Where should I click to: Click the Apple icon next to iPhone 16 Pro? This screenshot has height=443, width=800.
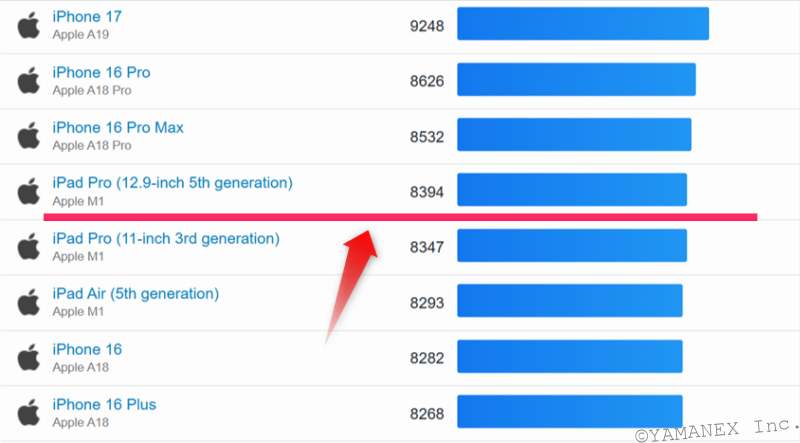click(x=28, y=80)
